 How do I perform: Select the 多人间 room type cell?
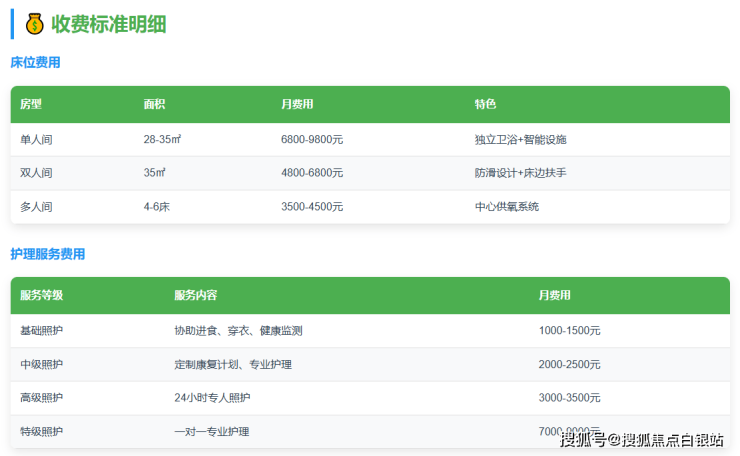coord(36,207)
